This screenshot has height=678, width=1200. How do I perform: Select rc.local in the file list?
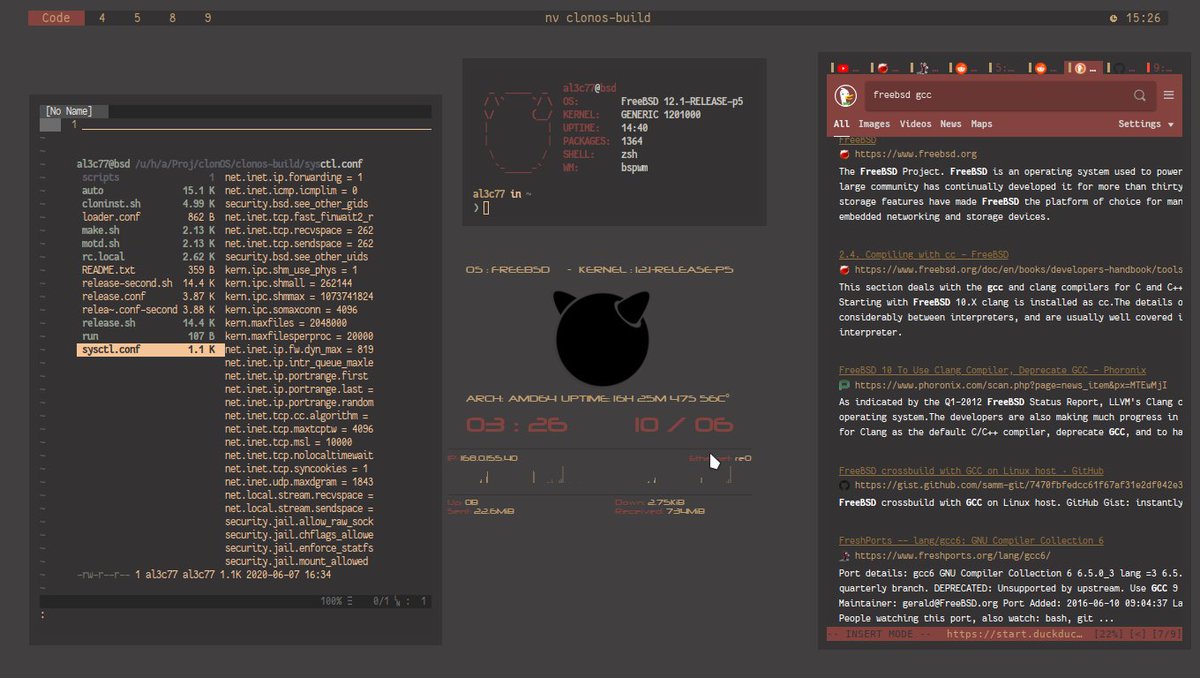146,257
